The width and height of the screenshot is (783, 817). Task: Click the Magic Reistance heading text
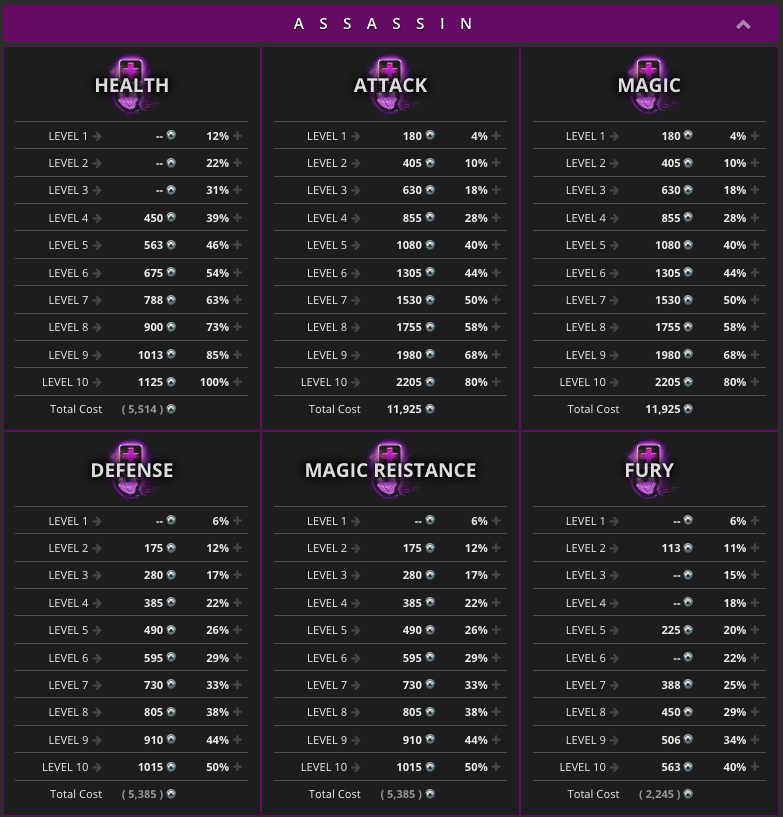tap(390, 470)
